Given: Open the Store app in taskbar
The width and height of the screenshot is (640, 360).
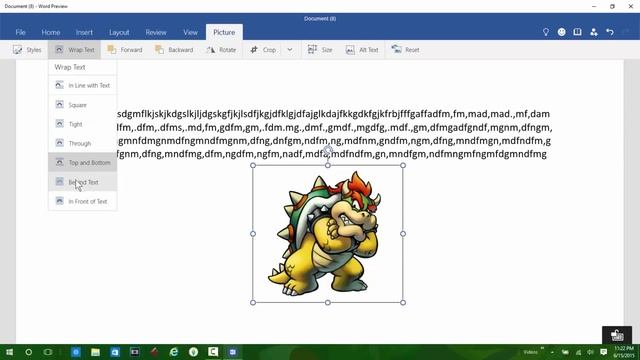Looking at the screenshot, I should point(115,352).
